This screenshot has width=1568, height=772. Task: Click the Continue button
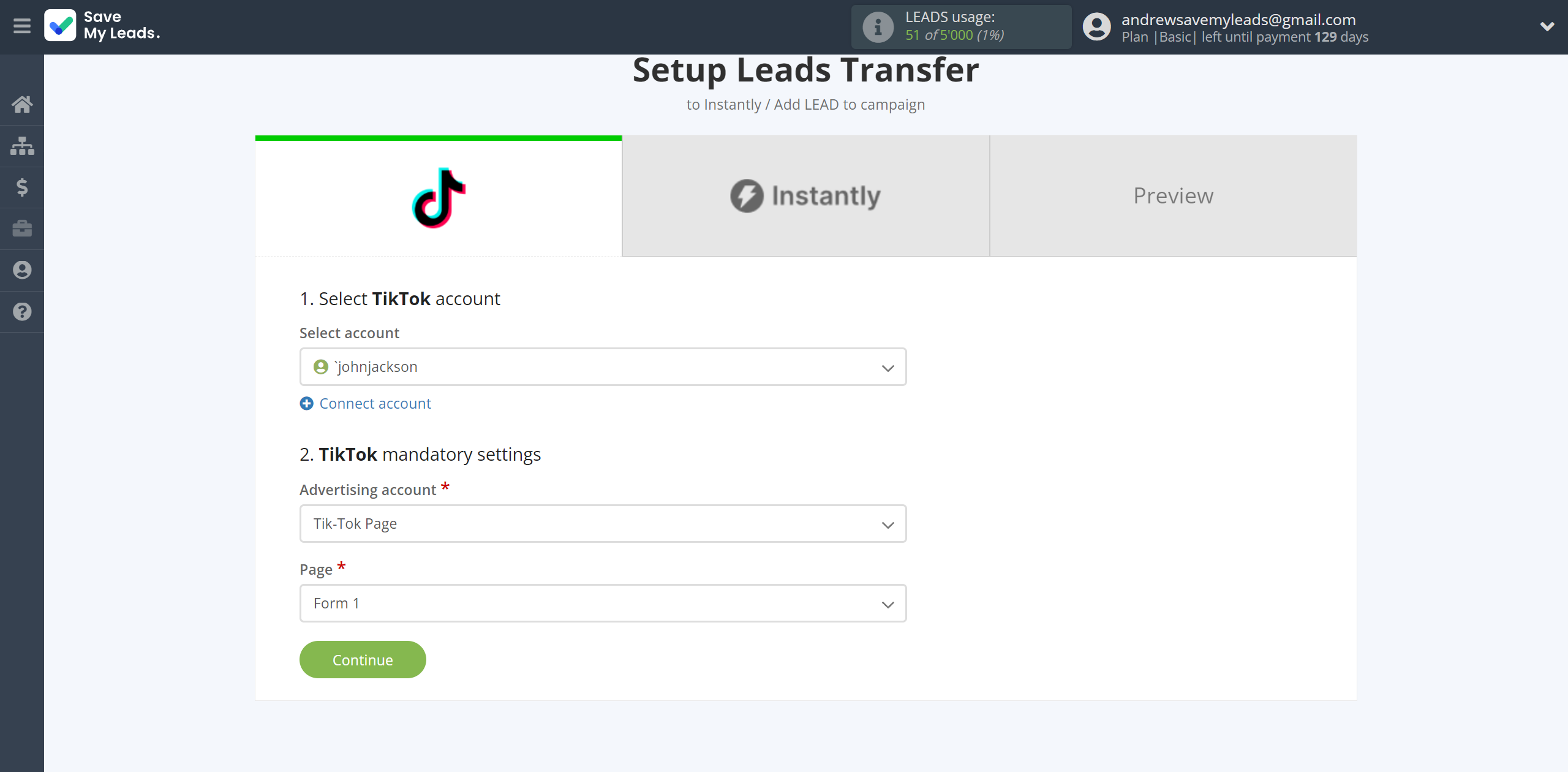(363, 659)
